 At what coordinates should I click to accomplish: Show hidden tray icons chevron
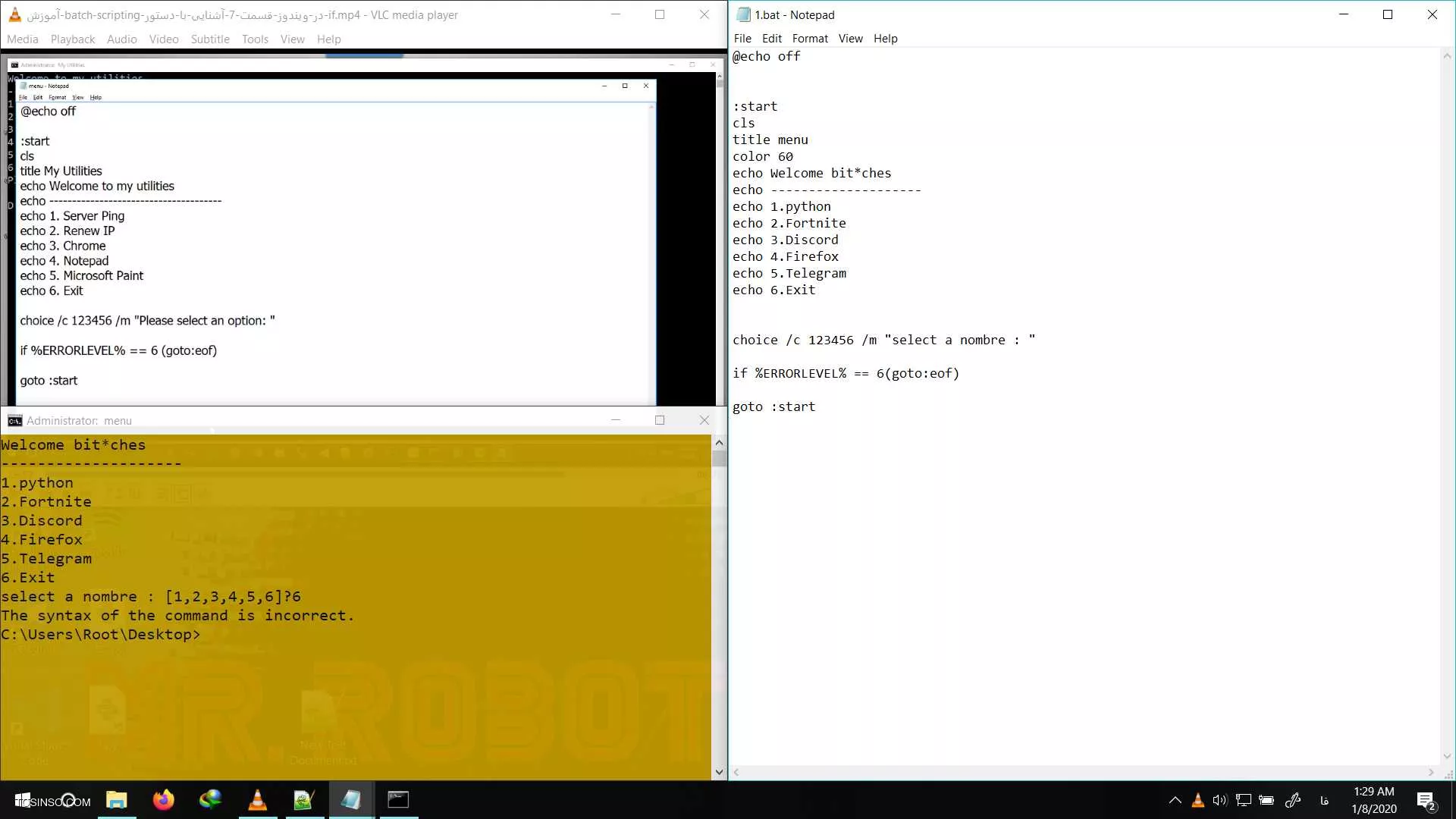[x=1175, y=800]
